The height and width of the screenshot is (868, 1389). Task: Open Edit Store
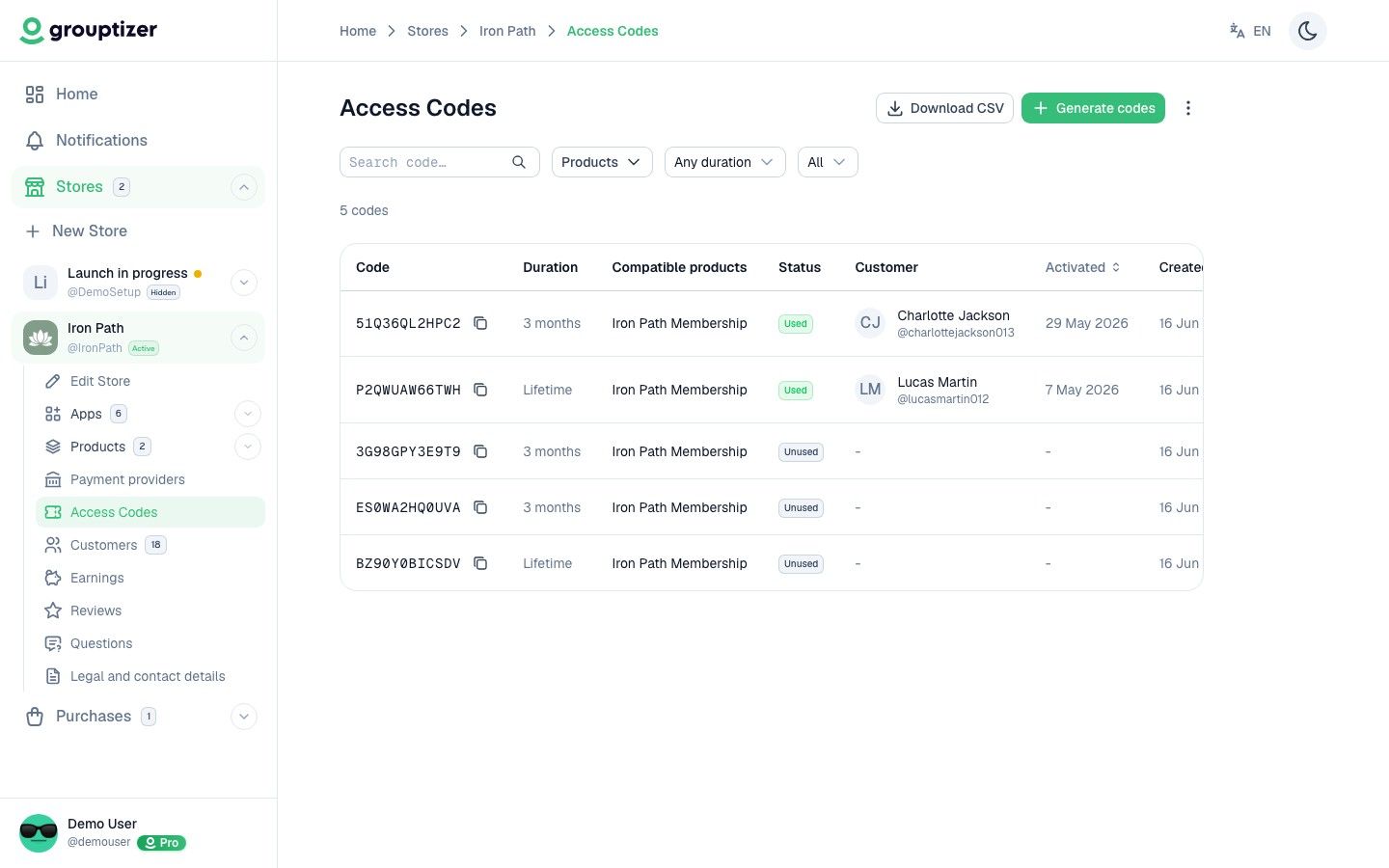150,381
